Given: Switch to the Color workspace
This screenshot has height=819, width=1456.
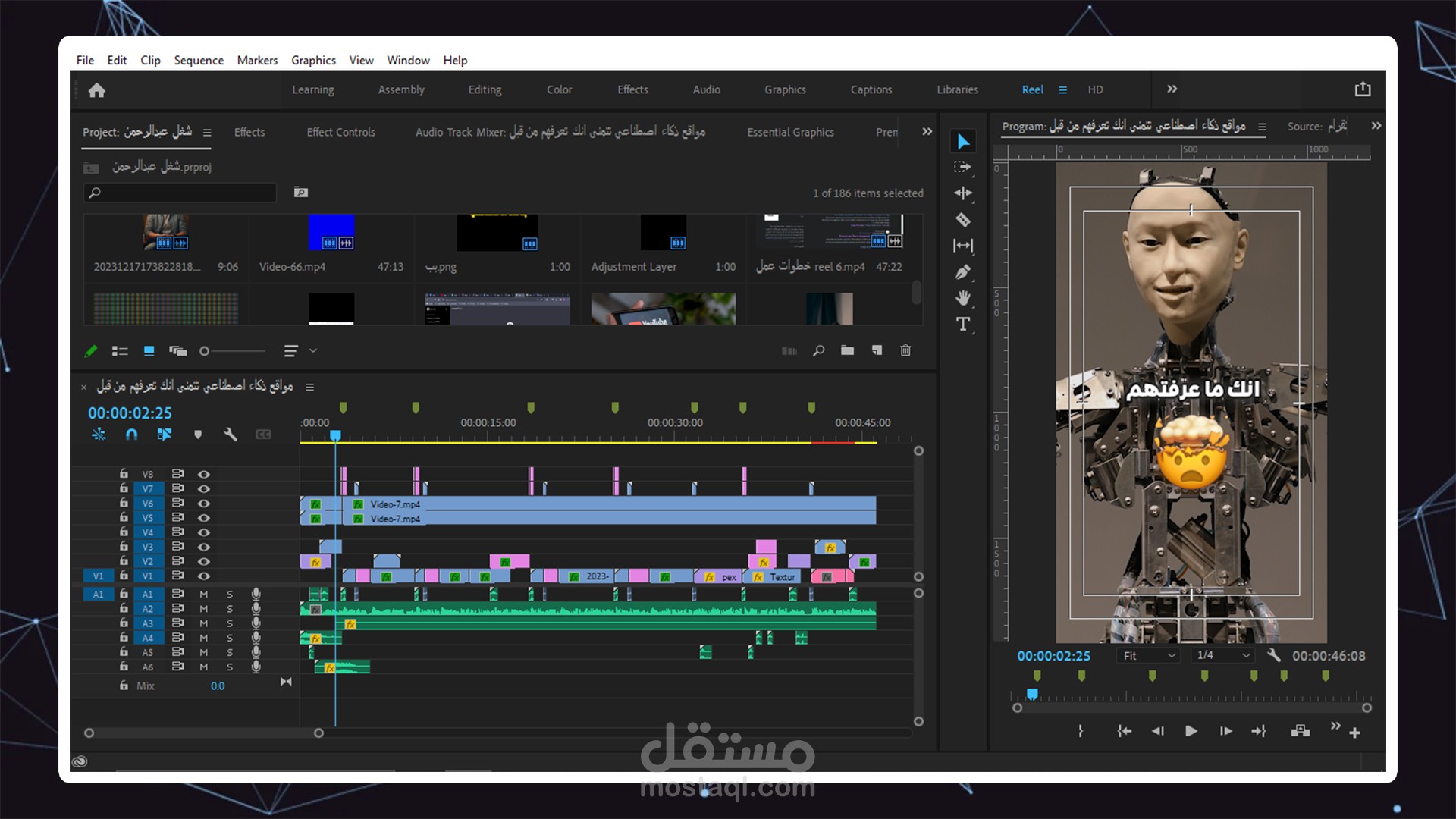Looking at the screenshot, I should [559, 89].
